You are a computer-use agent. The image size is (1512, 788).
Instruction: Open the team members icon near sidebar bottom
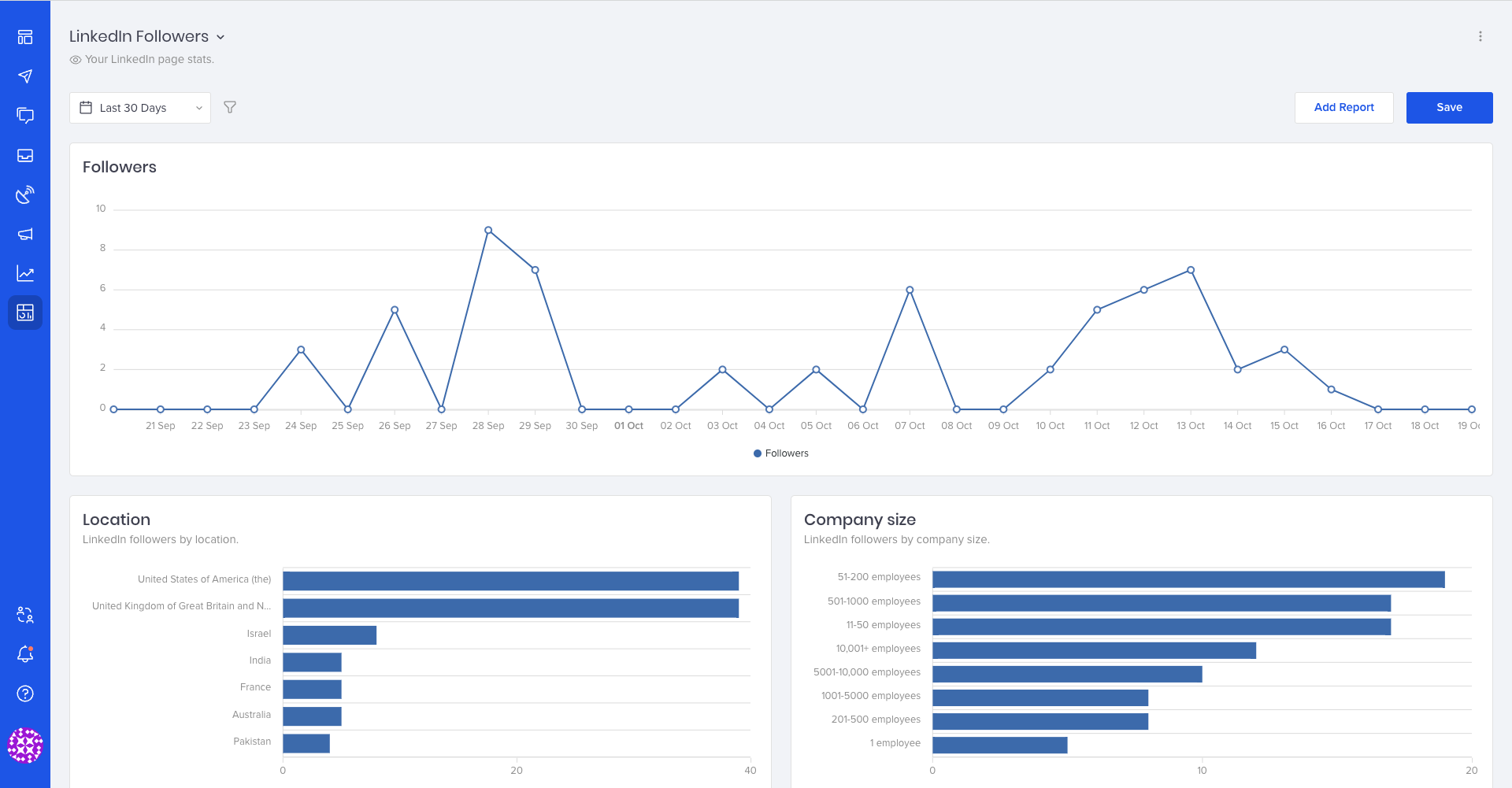pyautogui.click(x=25, y=615)
